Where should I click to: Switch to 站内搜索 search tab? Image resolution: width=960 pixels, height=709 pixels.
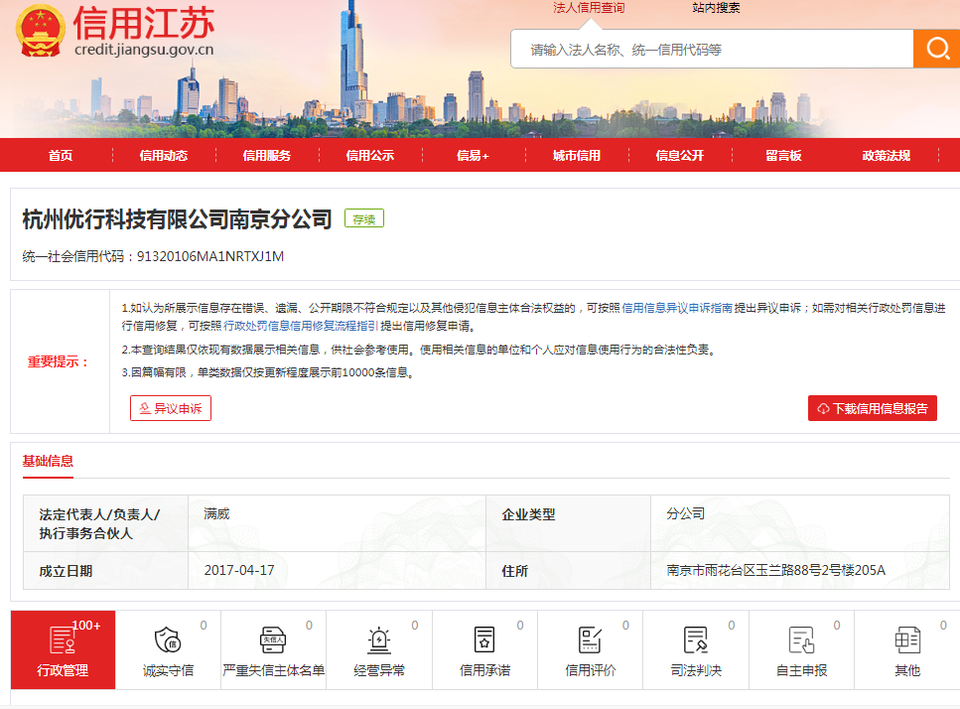pyautogui.click(x=716, y=8)
